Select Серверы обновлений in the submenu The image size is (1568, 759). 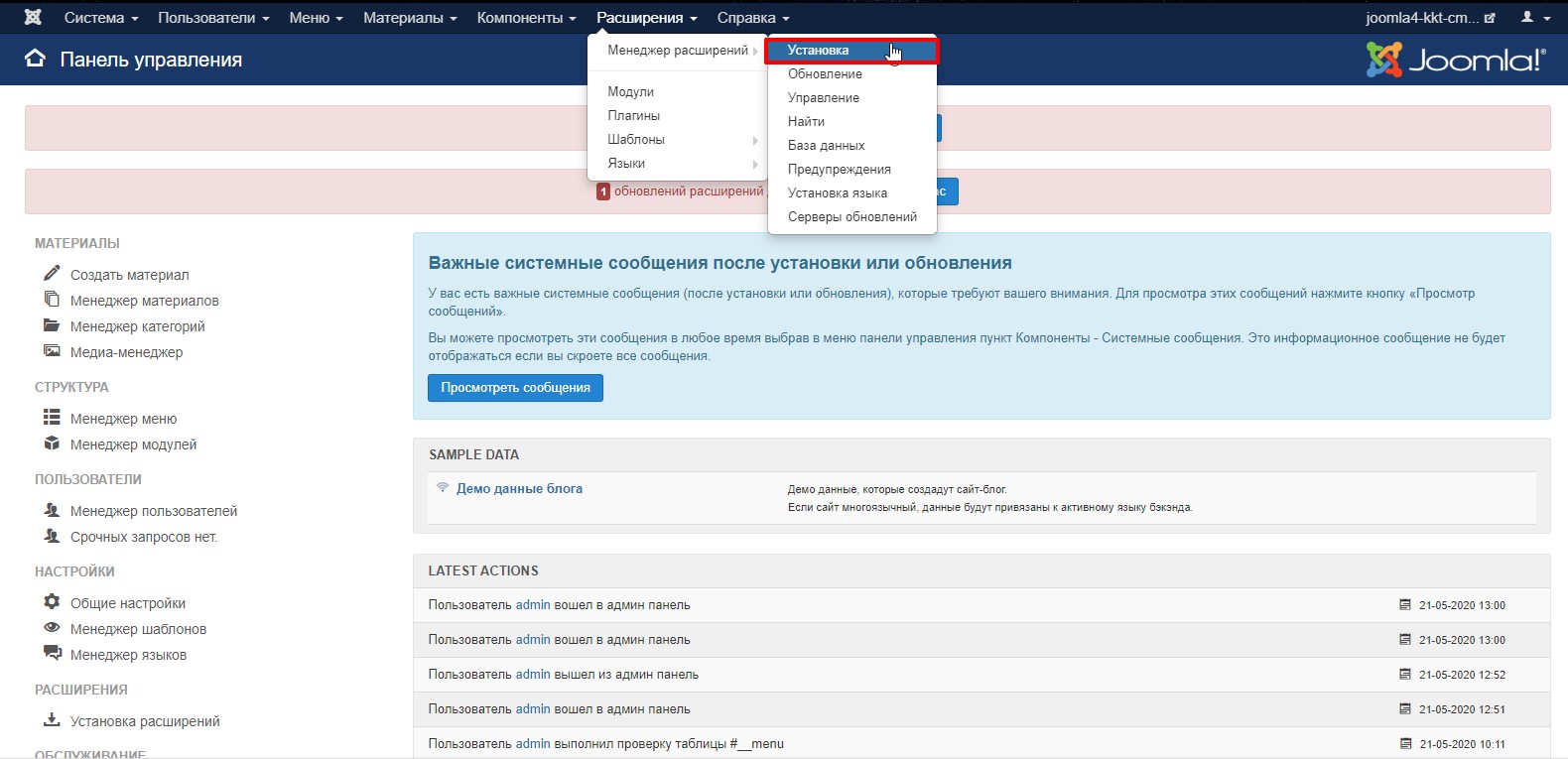pos(851,217)
